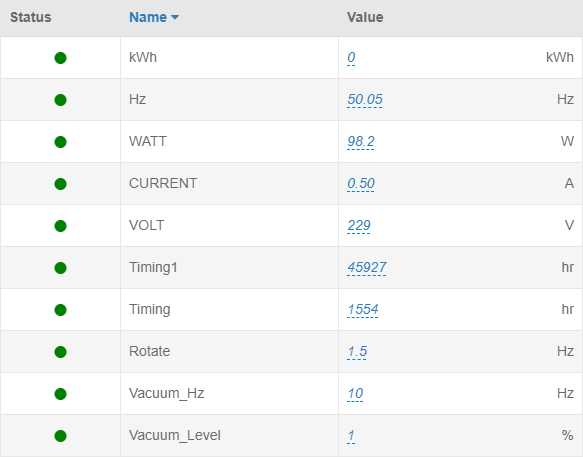Select the CURRENT row status dot

pos(60,184)
